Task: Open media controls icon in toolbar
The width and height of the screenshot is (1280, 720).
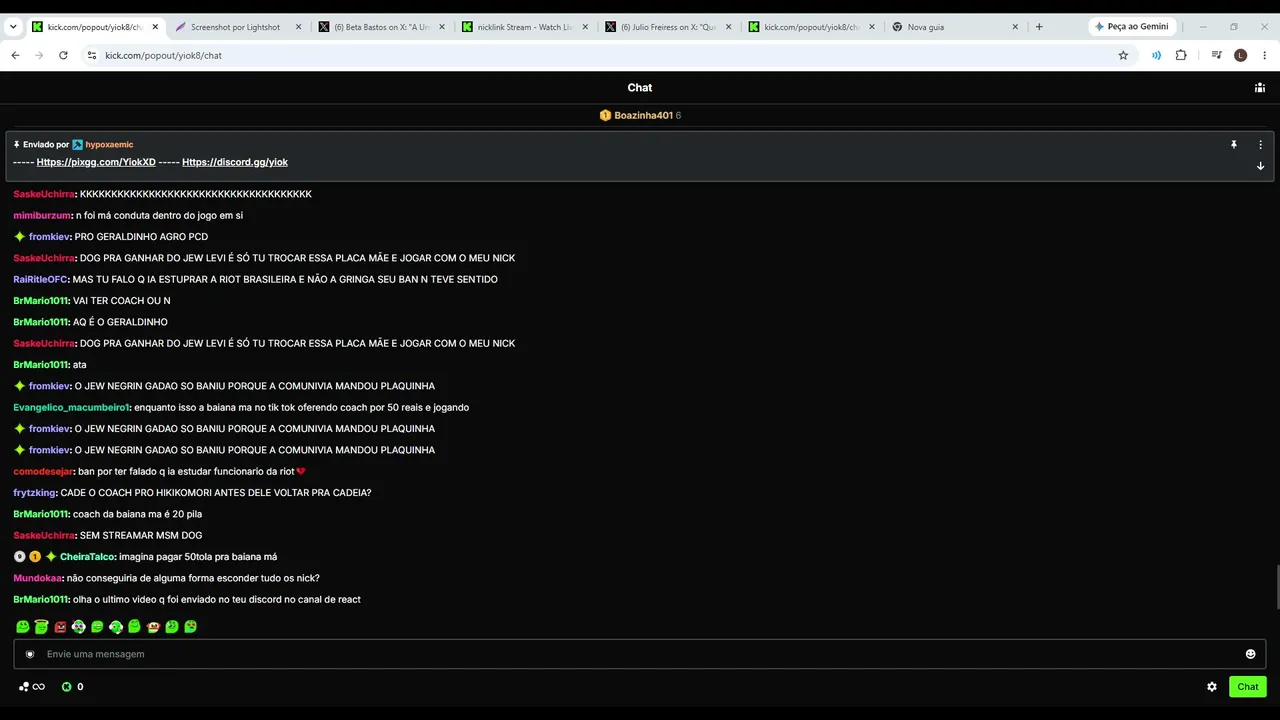Action: 1216,55
